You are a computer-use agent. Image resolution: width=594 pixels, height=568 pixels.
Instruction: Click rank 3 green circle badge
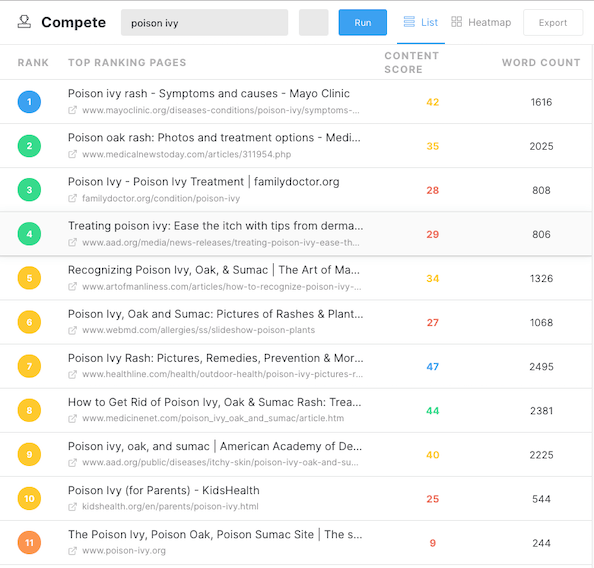[x=29, y=190]
